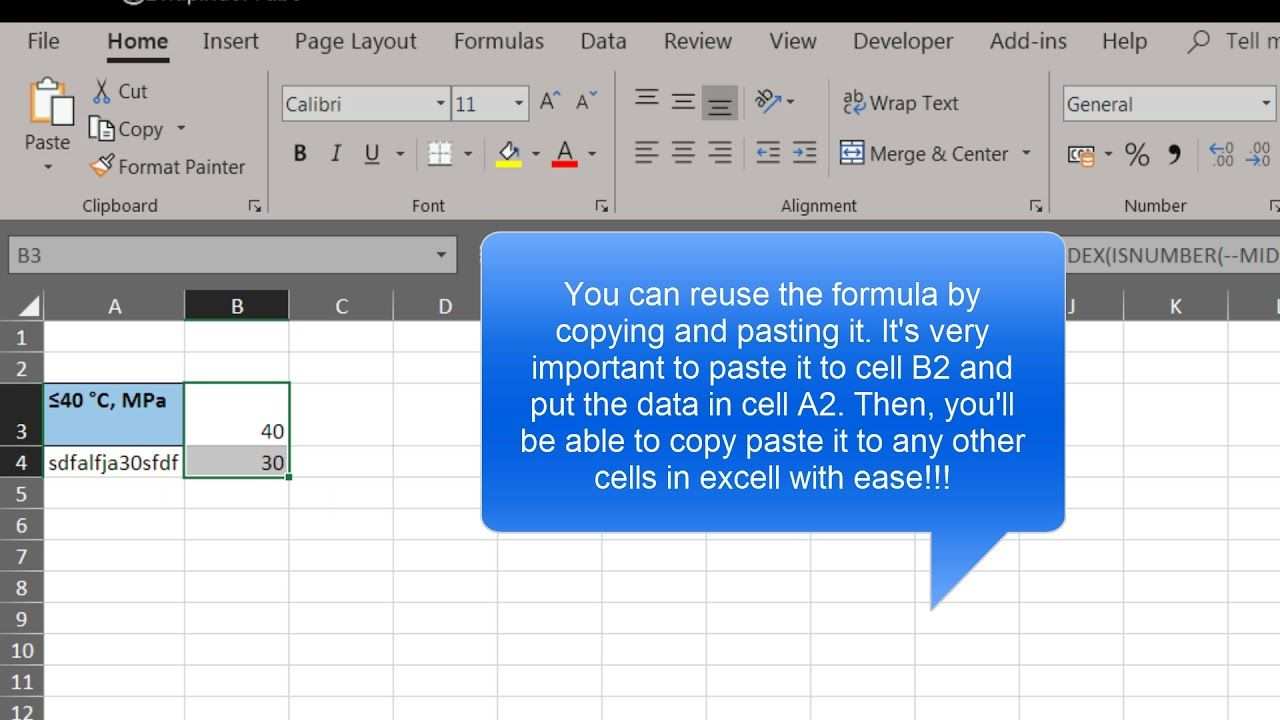This screenshot has height=720, width=1280.
Task: Open the Calibri font name dropdown
Action: [441, 104]
